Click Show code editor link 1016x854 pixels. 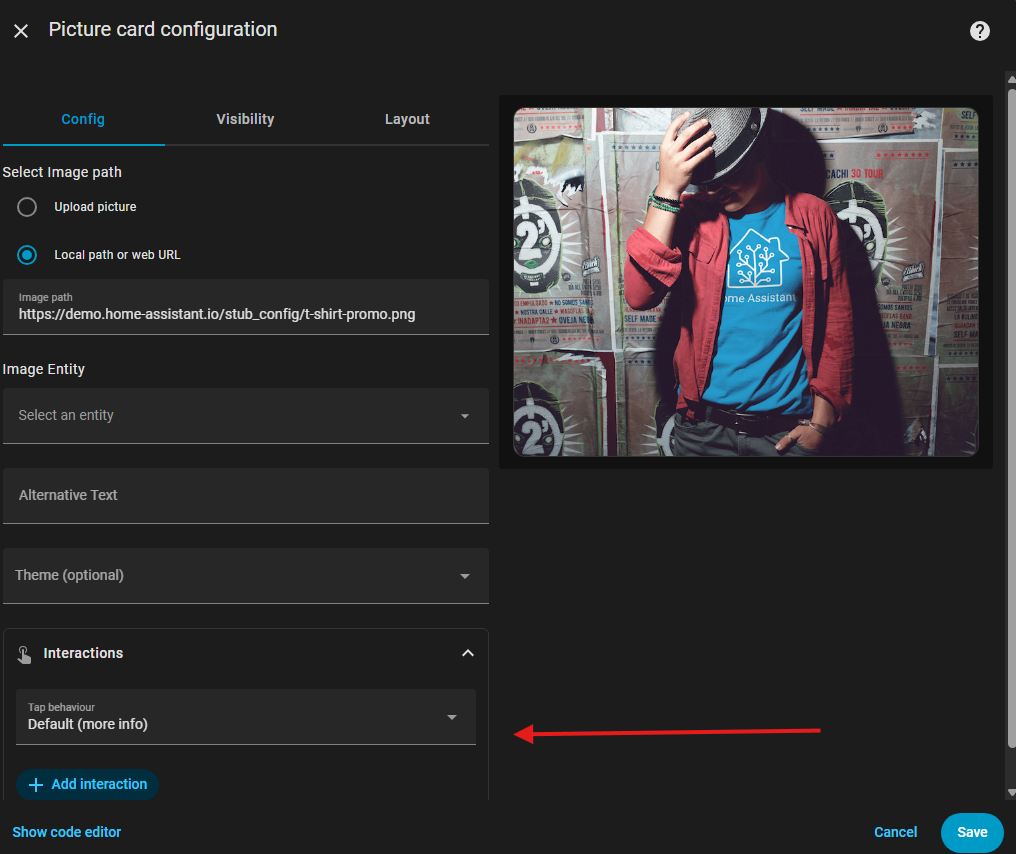click(67, 832)
